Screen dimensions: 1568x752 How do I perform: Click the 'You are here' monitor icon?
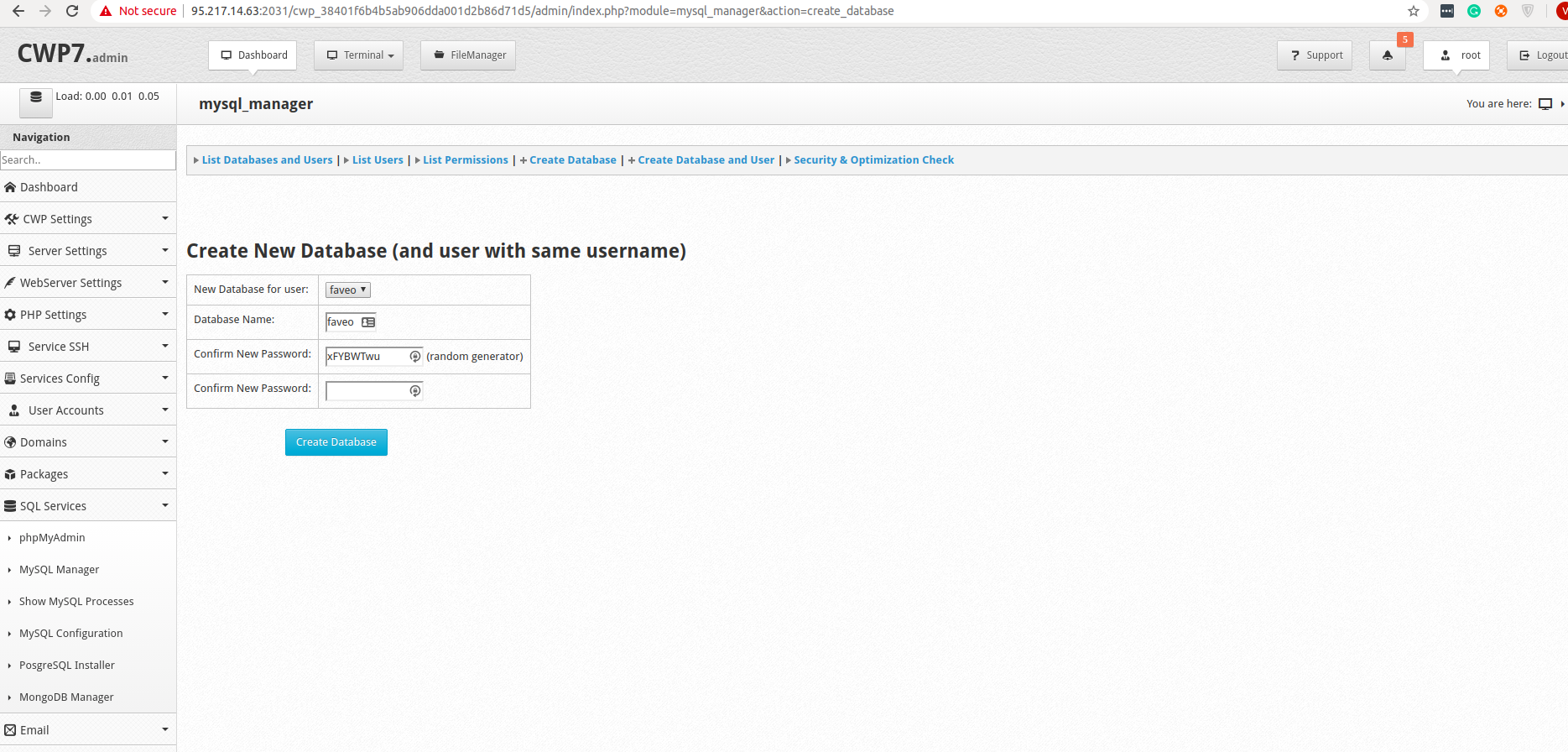1545,104
